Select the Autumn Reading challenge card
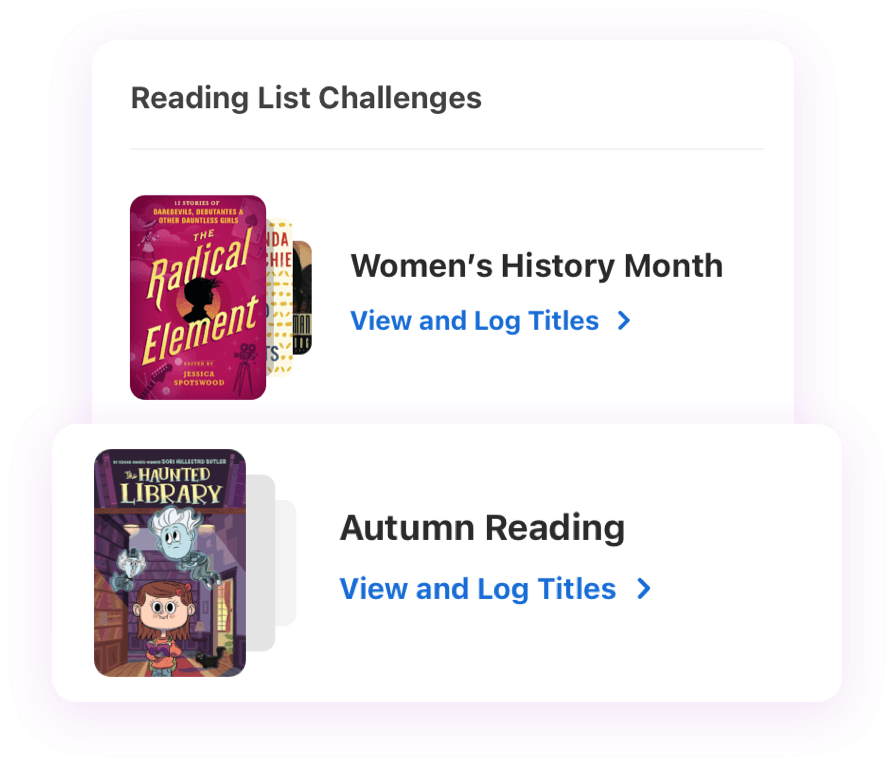 447,560
